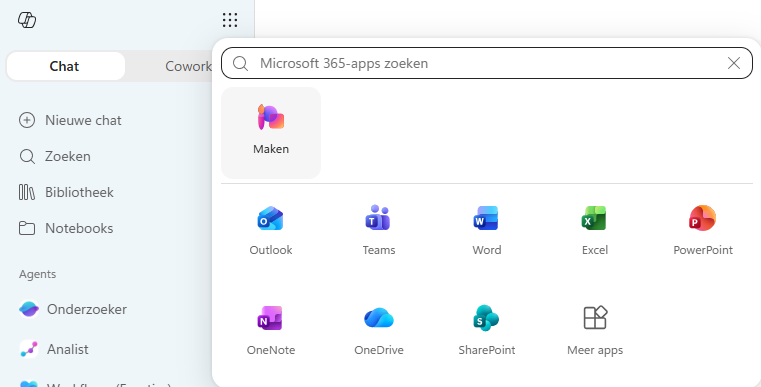761x387 pixels.
Task: Open the Onderzoeker agent
Action: tap(73, 309)
